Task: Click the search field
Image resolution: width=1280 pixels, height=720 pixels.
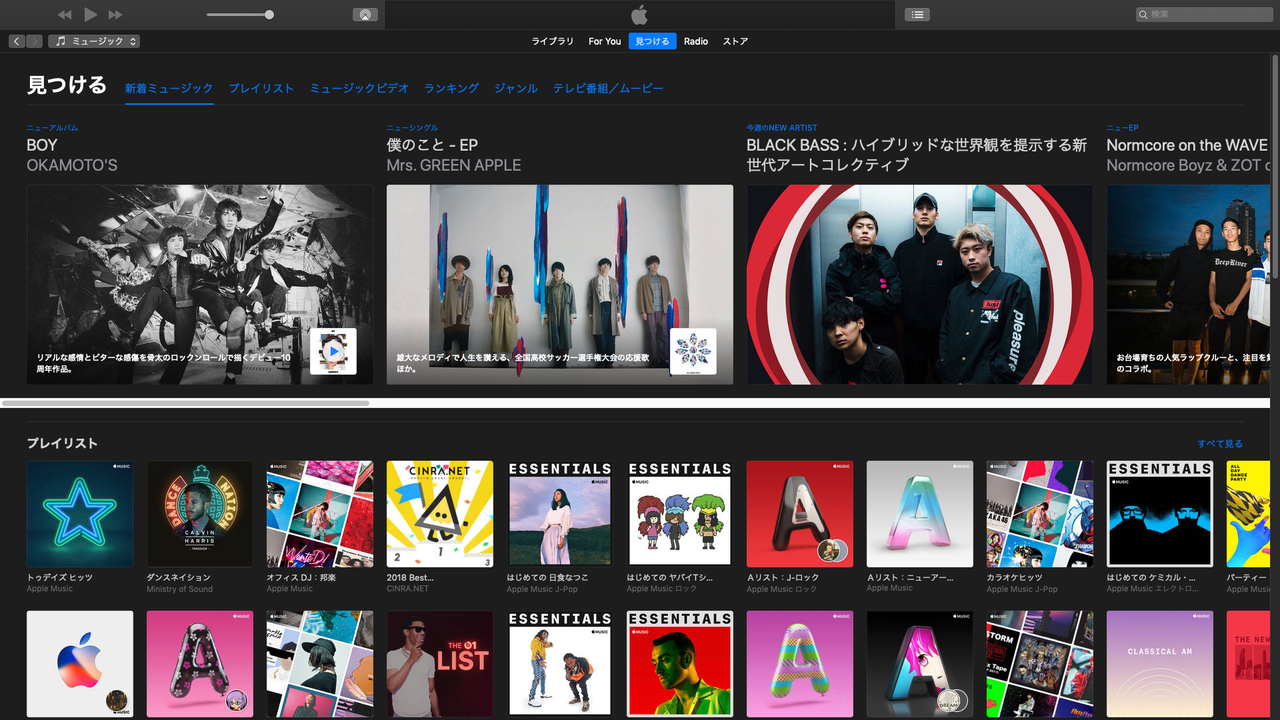Action: (x=1203, y=14)
